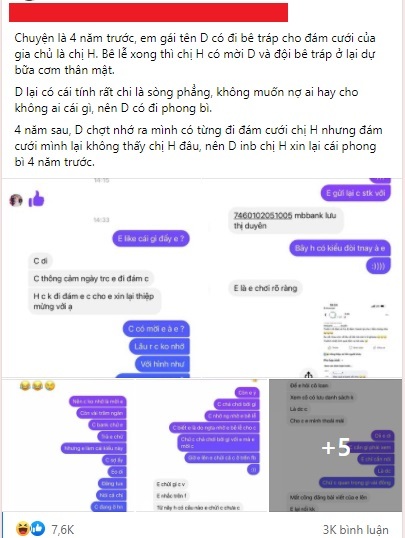
Task: Open the 7,6K reactions count
Action: pyautogui.click(x=62, y=529)
